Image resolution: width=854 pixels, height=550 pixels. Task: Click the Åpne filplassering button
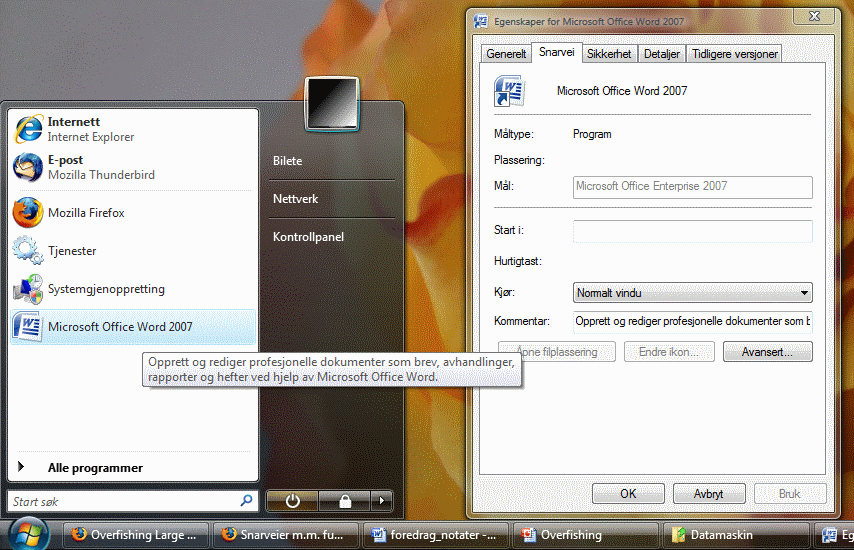pyautogui.click(x=557, y=352)
